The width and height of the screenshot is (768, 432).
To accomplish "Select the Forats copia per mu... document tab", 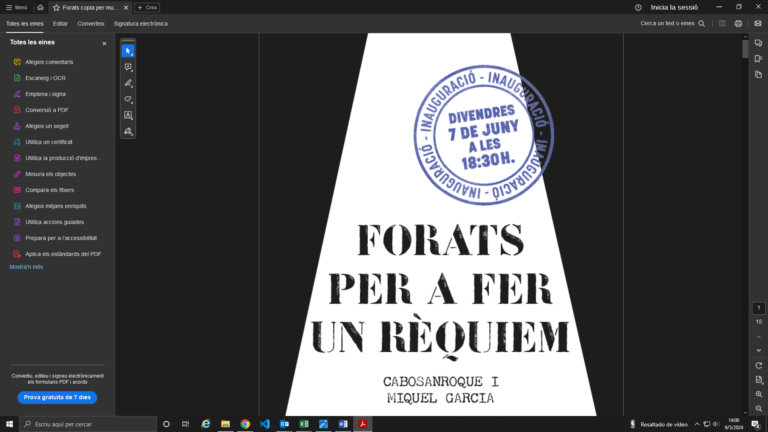I will point(90,7).
